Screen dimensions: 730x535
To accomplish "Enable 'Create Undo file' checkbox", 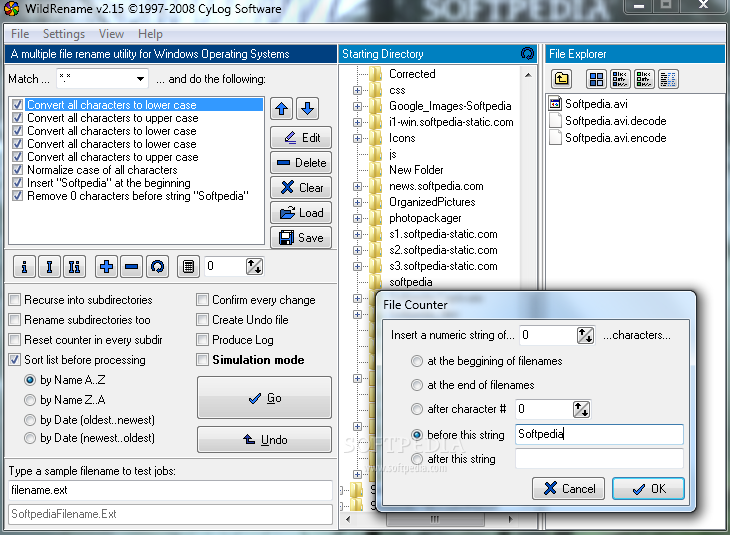I will pos(202,319).
